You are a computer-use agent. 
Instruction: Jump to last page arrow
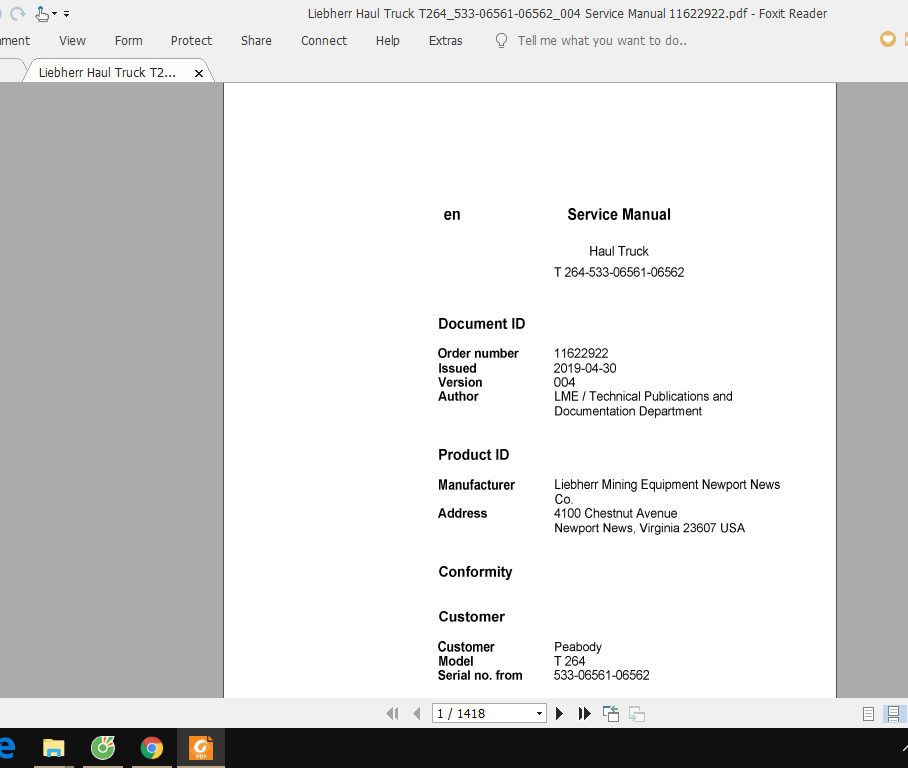coord(584,714)
